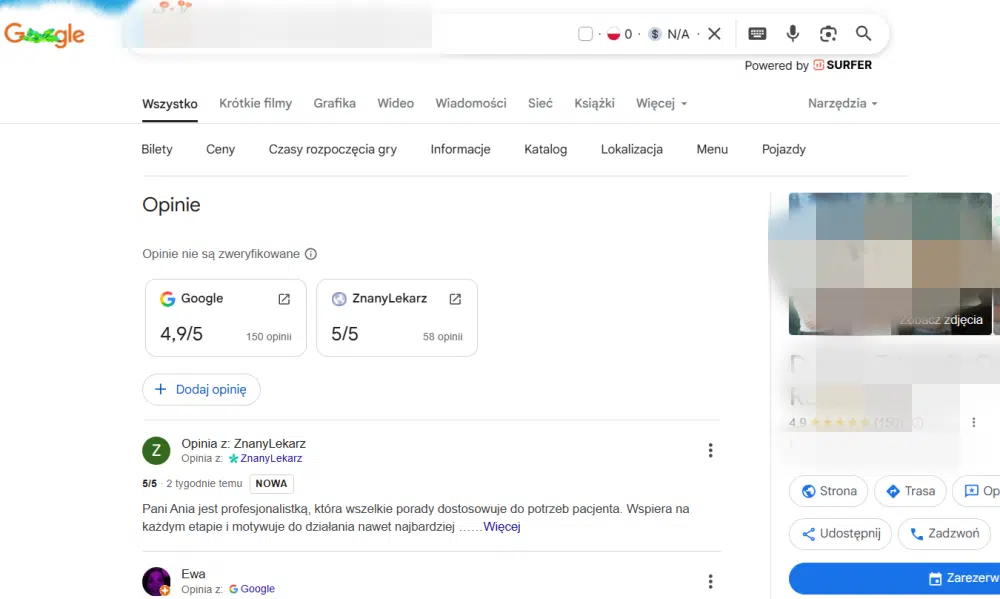Switch to the Grafika tab
The width and height of the screenshot is (1000, 599).
tap(334, 103)
